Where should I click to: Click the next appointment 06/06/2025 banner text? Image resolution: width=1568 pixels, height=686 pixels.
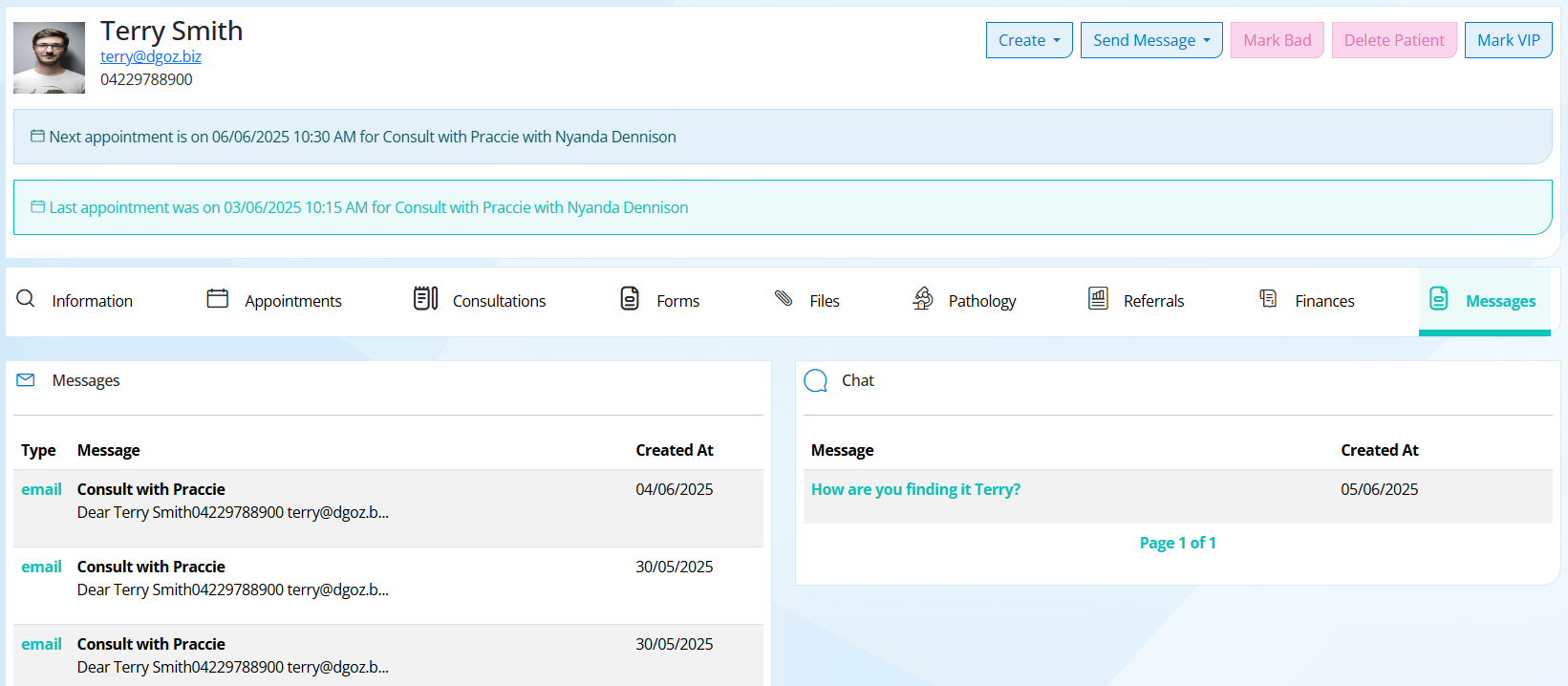[x=362, y=137]
